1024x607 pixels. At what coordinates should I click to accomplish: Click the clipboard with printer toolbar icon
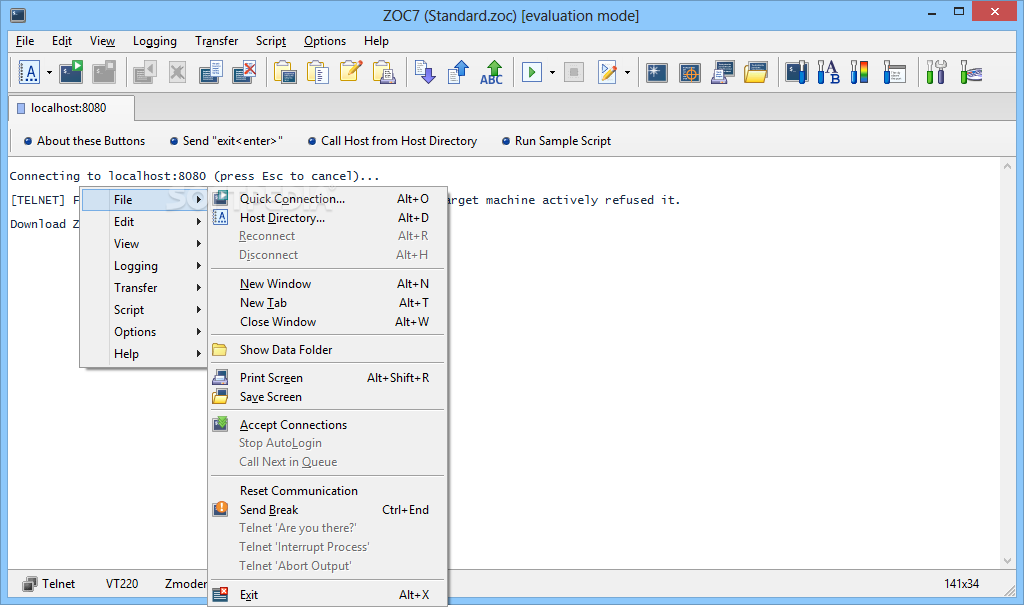click(x=384, y=72)
